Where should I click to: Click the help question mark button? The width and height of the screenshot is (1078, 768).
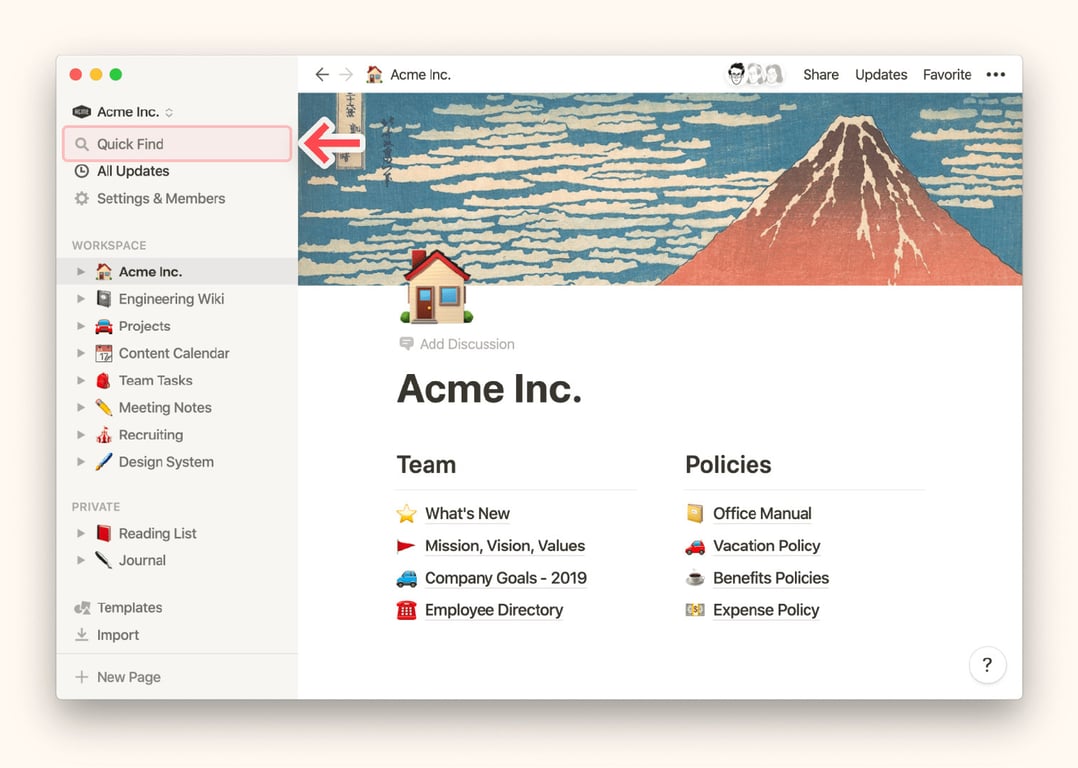tap(986, 665)
